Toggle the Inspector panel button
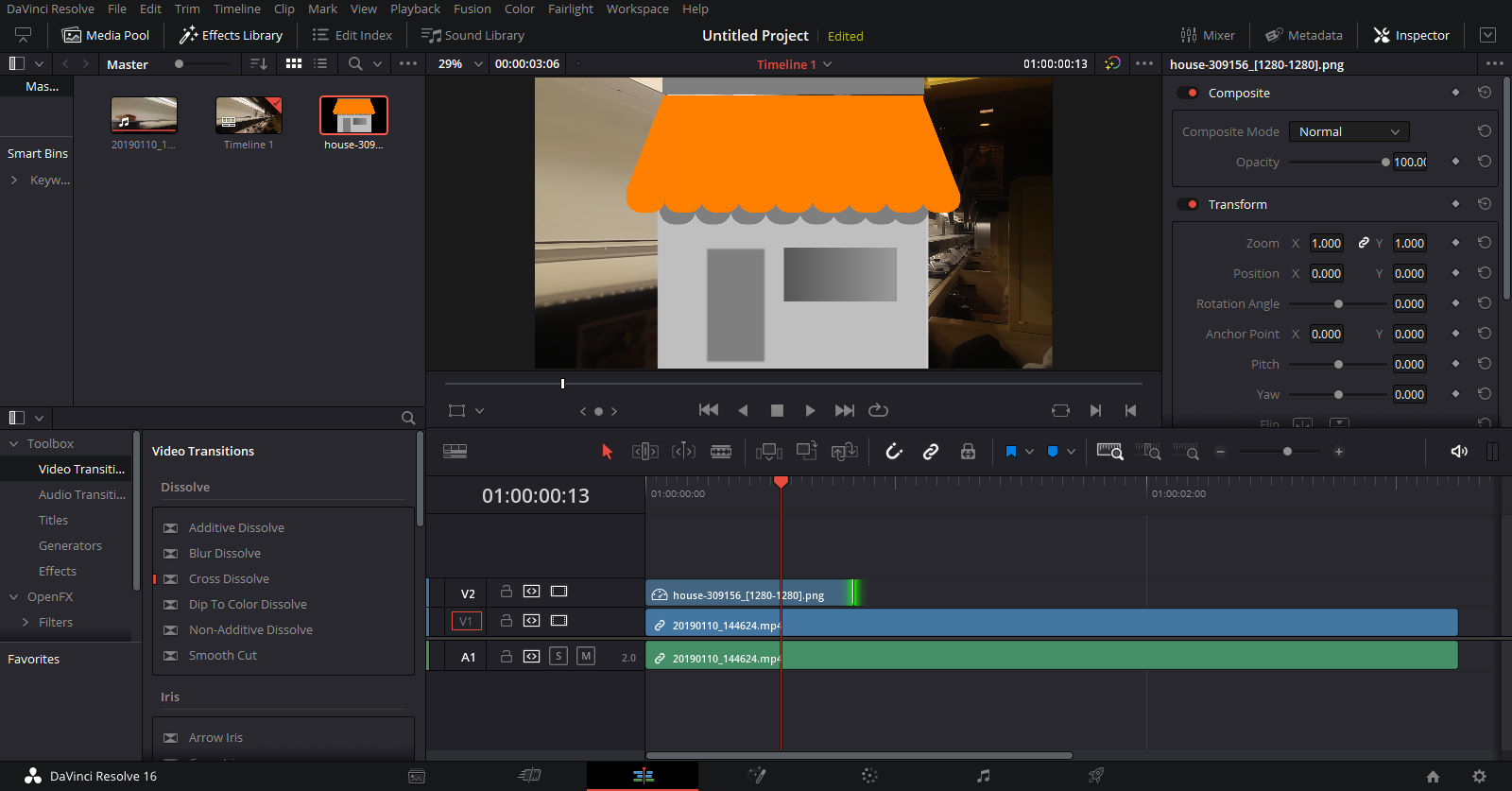This screenshot has width=1512, height=791. pyautogui.click(x=1411, y=35)
